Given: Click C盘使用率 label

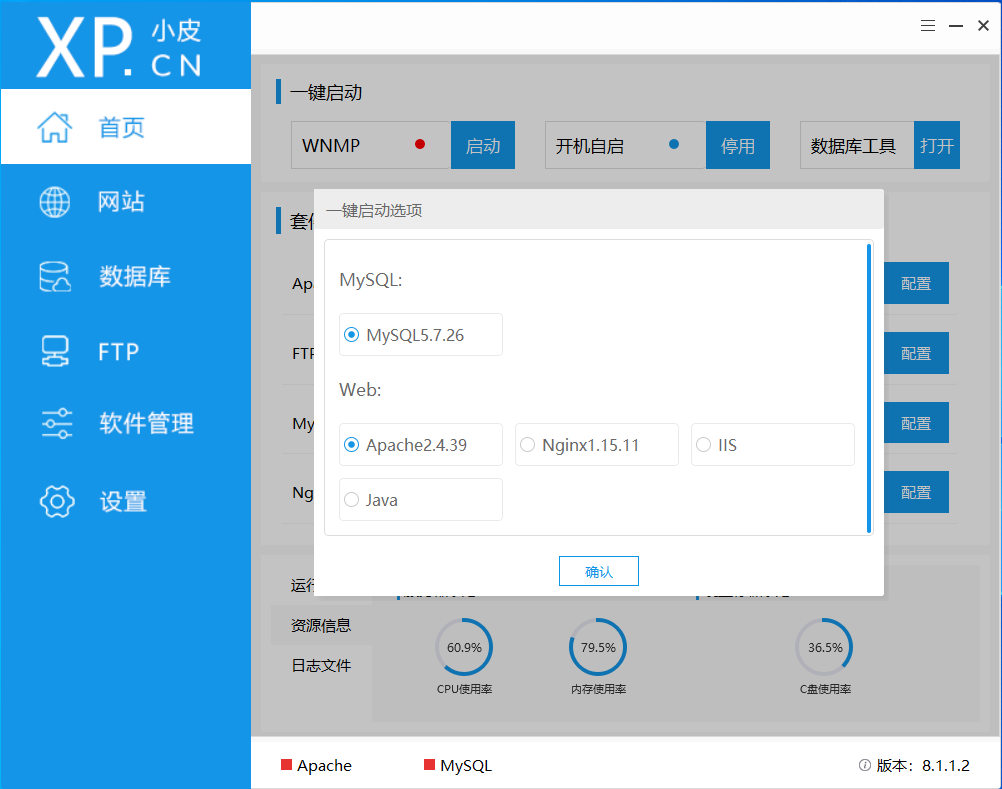Looking at the screenshot, I should pos(825,689).
